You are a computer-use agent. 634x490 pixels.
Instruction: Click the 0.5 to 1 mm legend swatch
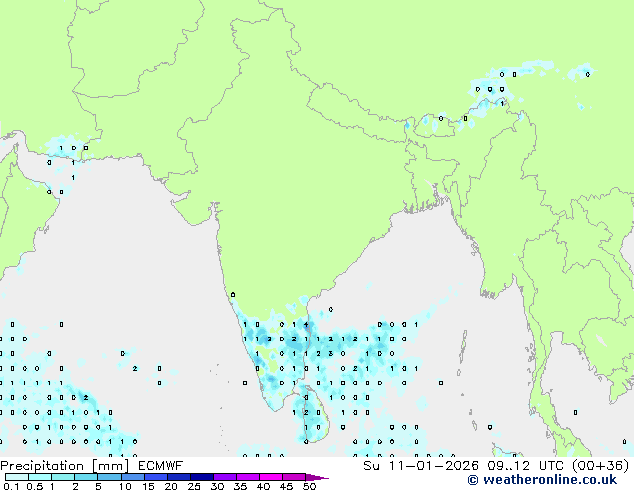40,477
